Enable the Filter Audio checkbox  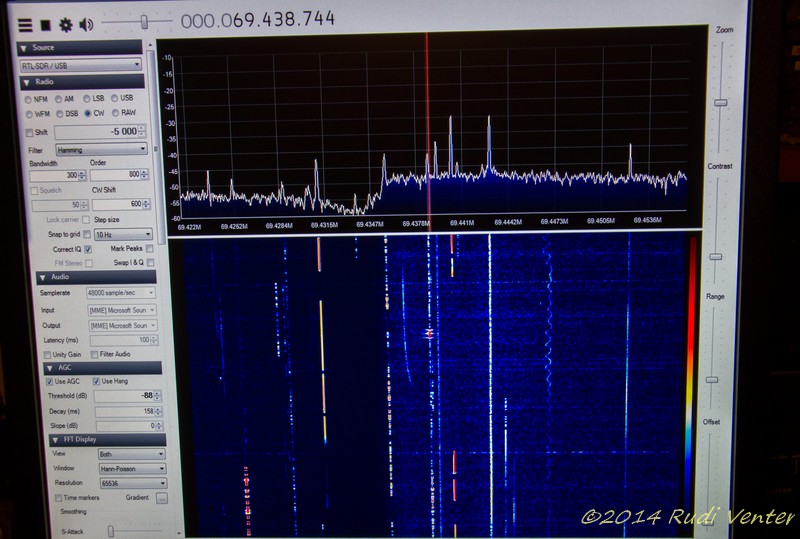click(94, 354)
